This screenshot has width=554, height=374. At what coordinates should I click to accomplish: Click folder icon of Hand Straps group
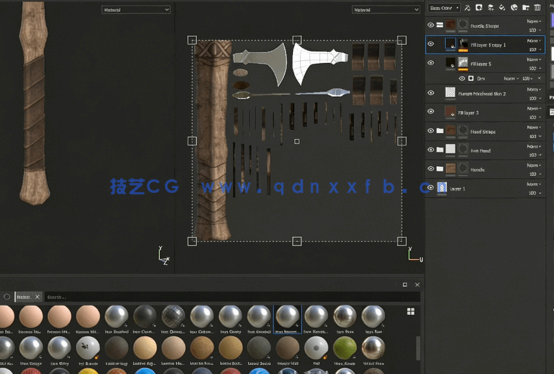click(440, 131)
